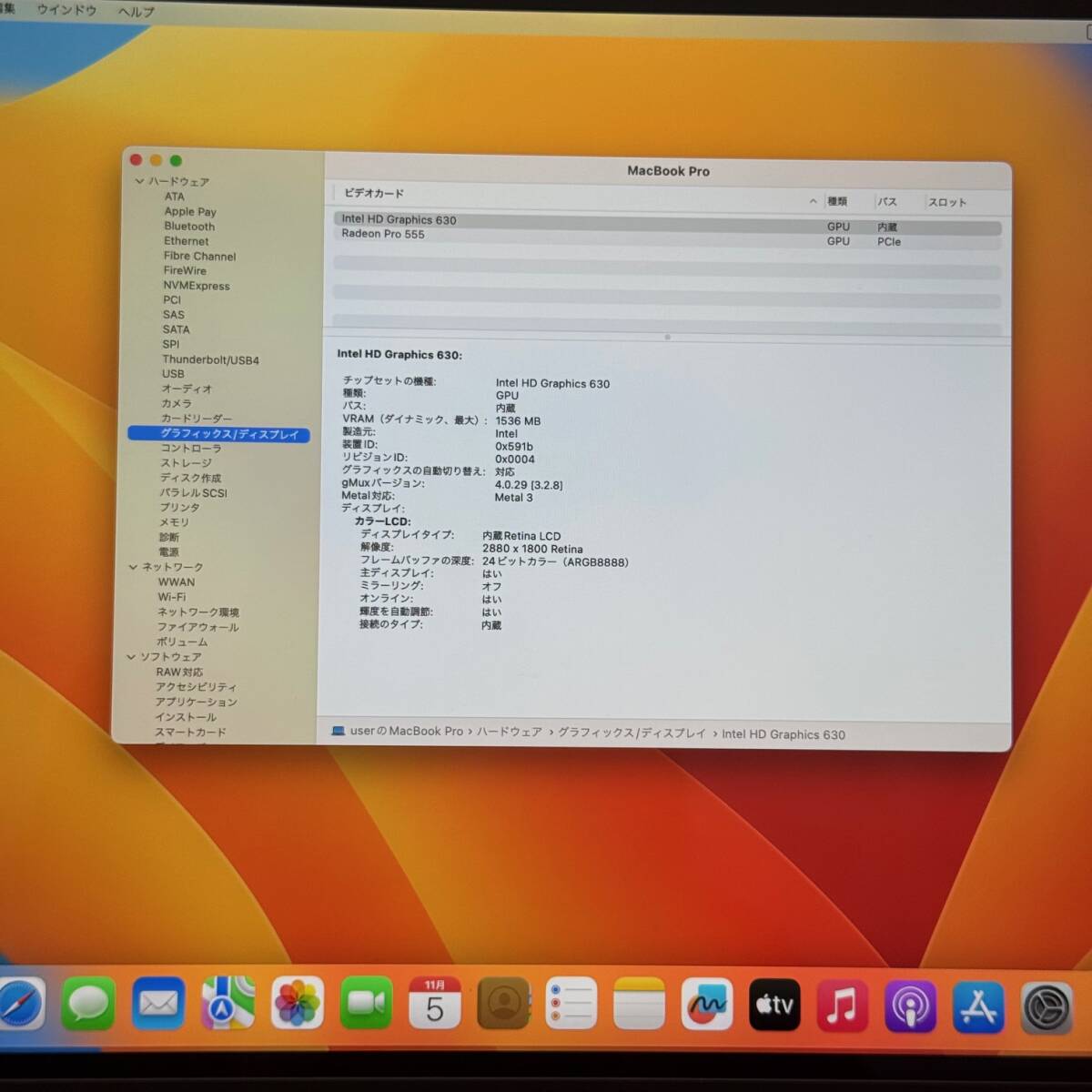
Task: Open Reminders app in Dock
Action: (x=571, y=1005)
